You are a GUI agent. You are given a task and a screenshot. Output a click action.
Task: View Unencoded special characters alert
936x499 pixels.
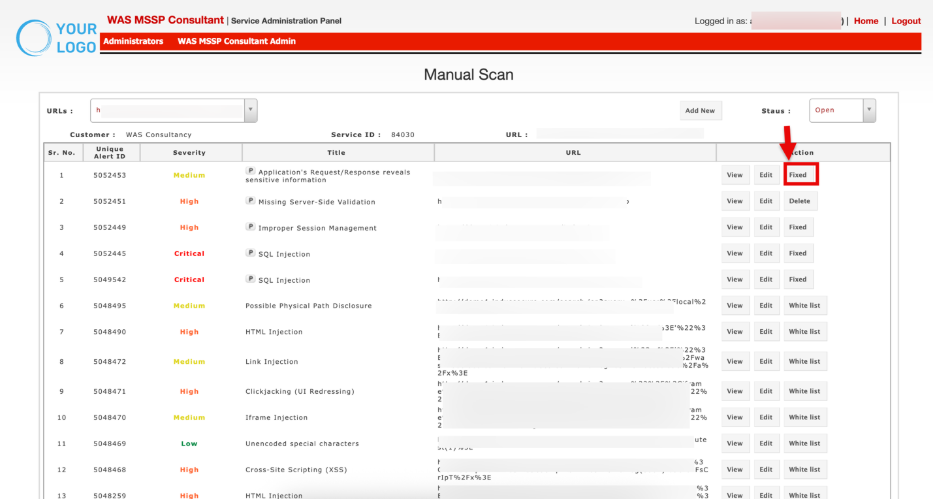(x=735, y=443)
